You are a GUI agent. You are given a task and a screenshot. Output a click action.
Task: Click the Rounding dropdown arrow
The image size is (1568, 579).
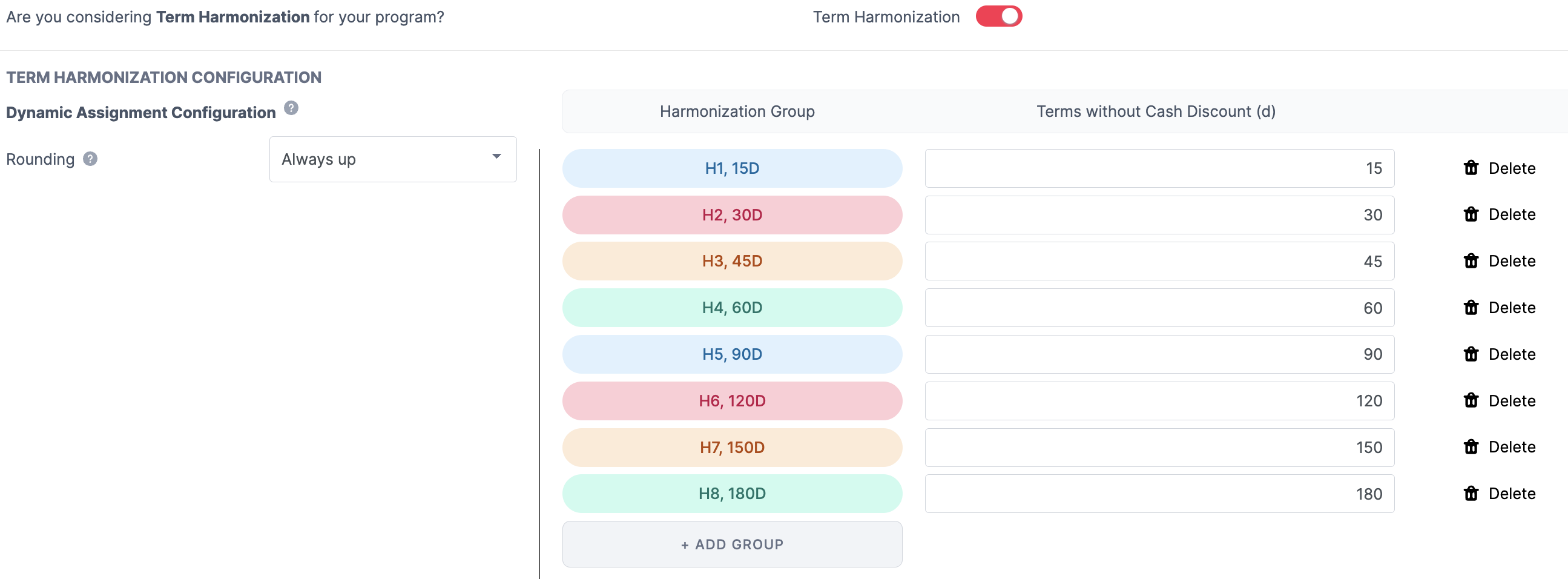[x=496, y=156]
